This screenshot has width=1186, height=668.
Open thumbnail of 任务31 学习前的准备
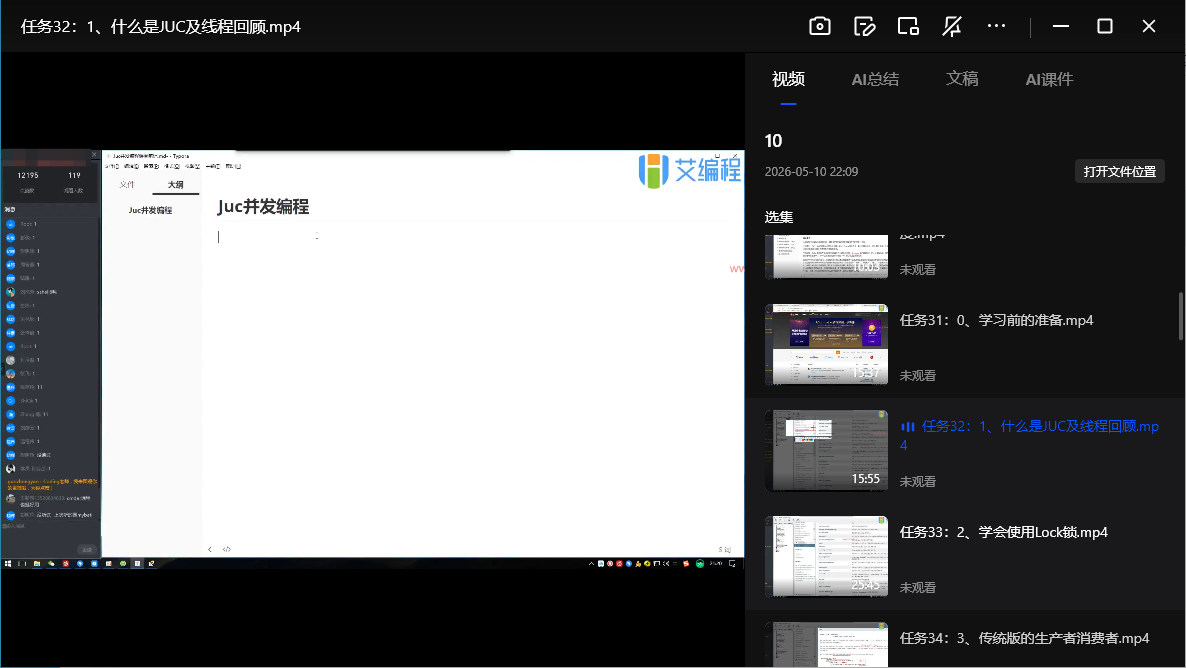click(826, 344)
